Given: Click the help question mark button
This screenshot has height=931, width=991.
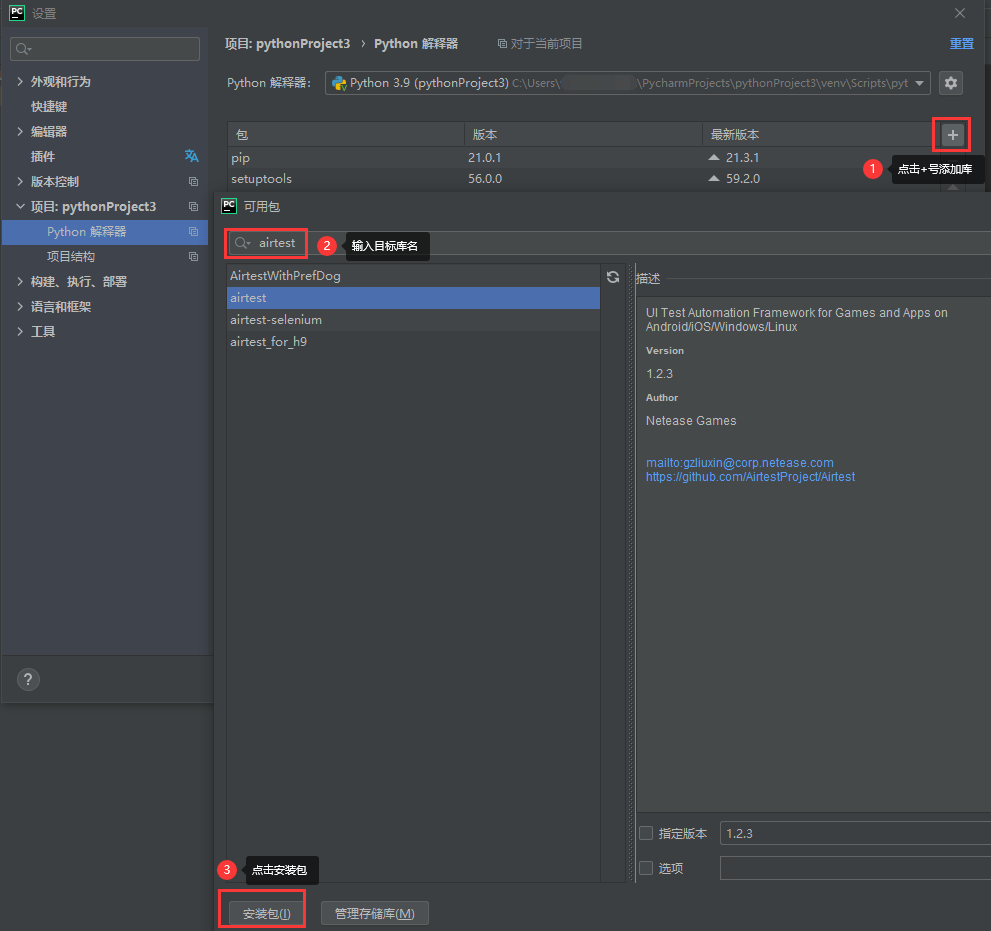Looking at the screenshot, I should [28, 679].
